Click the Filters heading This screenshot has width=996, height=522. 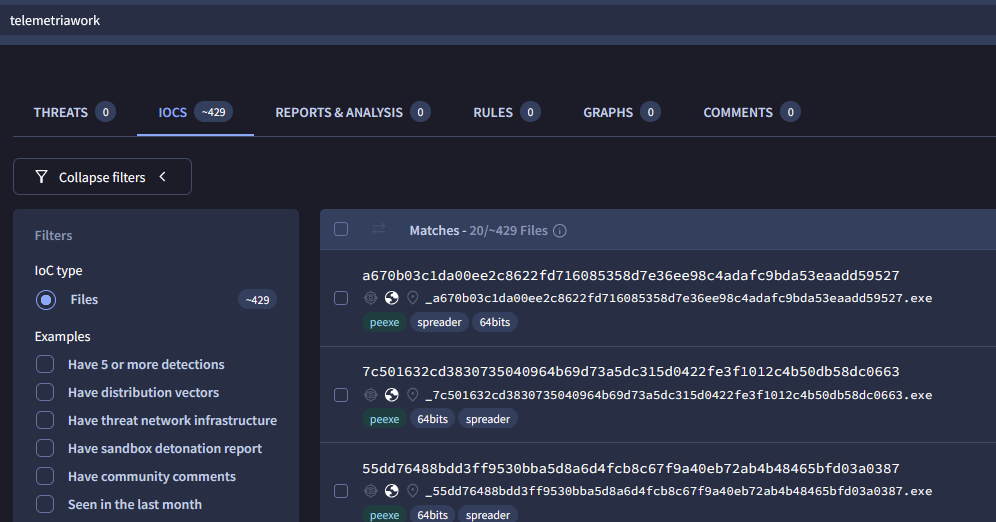click(x=53, y=236)
